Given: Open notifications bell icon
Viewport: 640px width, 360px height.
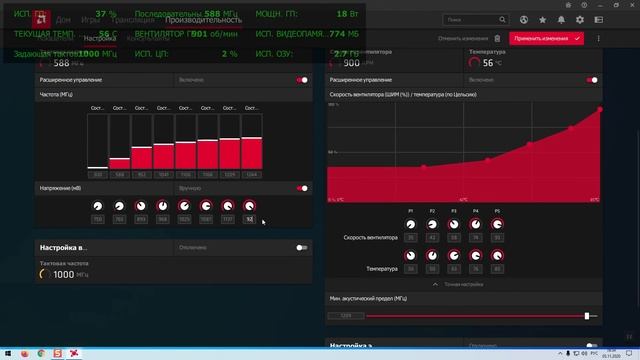Looking at the screenshot, I should point(561,20).
